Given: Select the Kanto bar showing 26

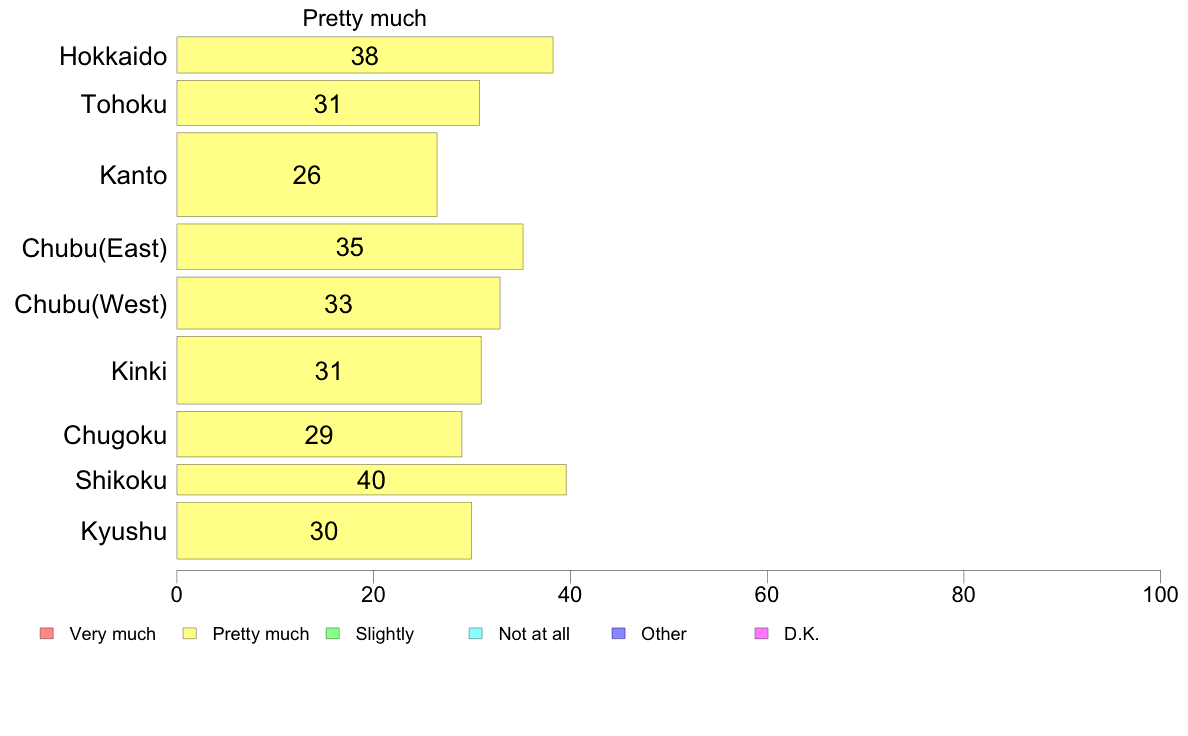Looking at the screenshot, I should [x=307, y=175].
